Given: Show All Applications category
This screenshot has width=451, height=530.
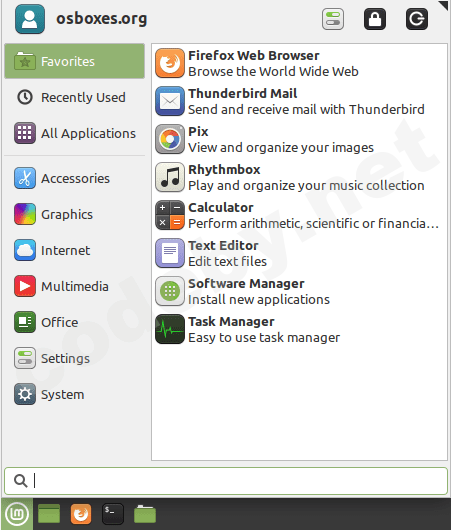Looking at the screenshot, I should [x=75, y=133].
